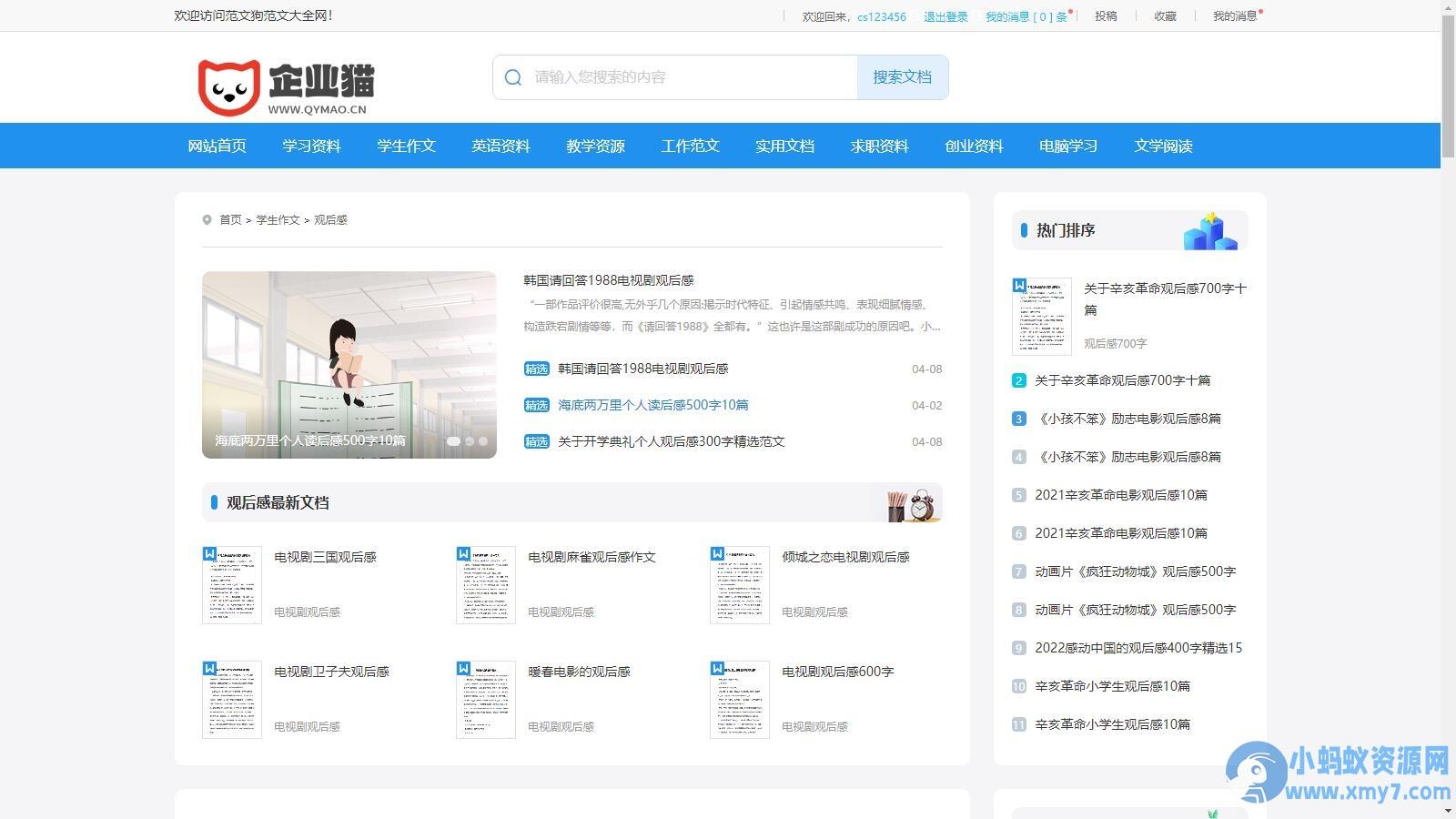Open document icon for 倾城之恋电视剧观后感

point(740,585)
